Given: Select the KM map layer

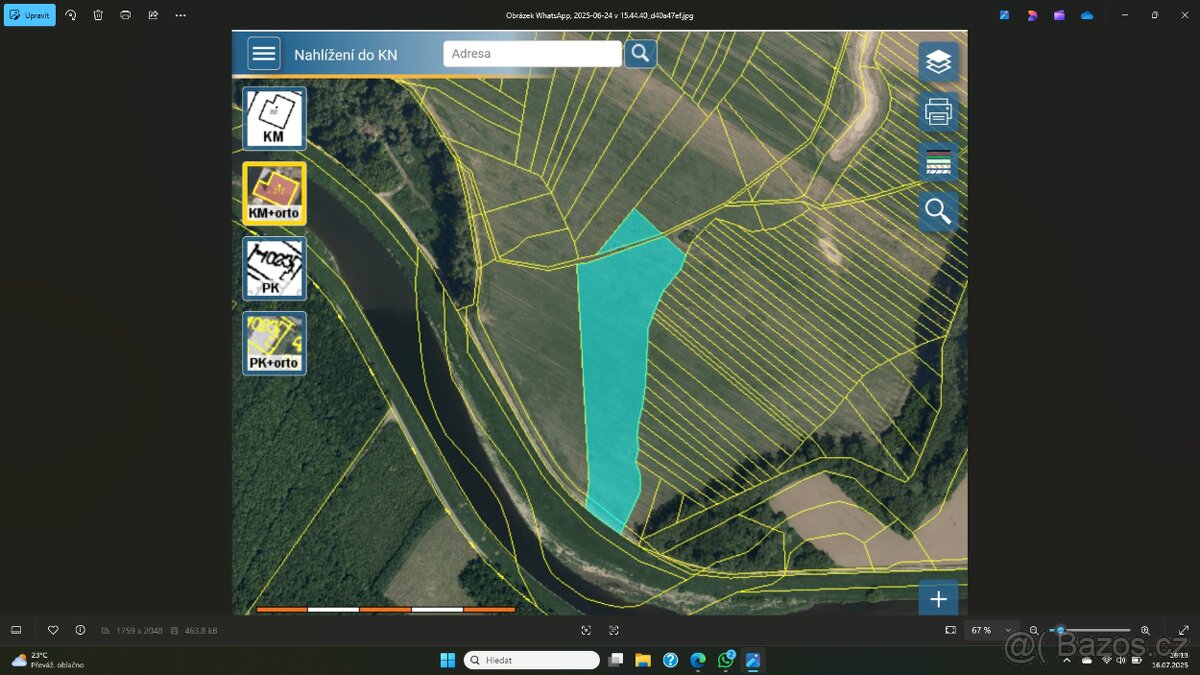Looking at the screenshot, I should pos(274,118).
